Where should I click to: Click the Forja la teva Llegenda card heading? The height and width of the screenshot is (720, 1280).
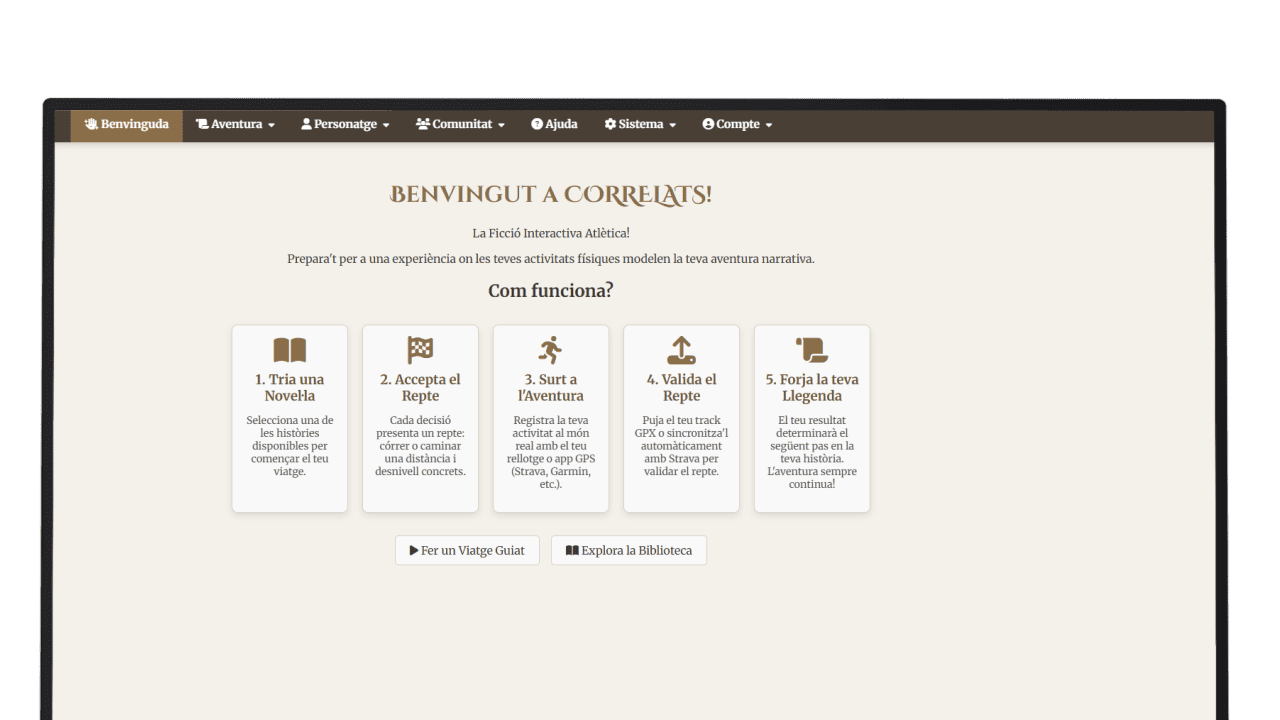pyautogui.click(x=811, y=387)
